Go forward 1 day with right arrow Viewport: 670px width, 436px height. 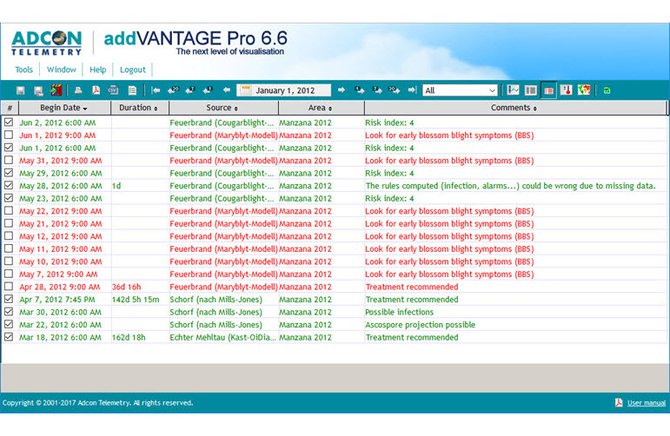360,90
